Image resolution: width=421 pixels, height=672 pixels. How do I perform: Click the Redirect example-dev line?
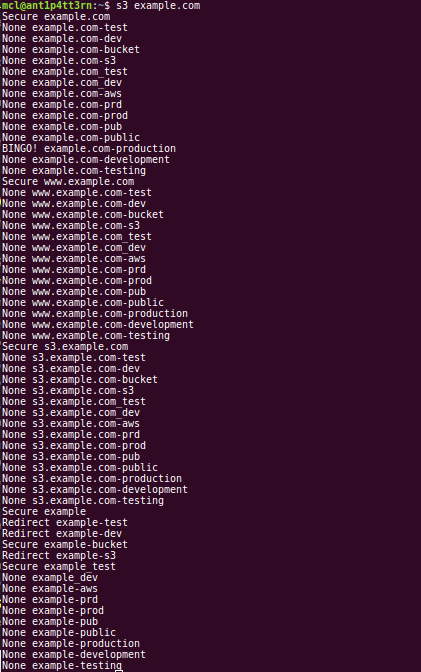tap(62, 534)
